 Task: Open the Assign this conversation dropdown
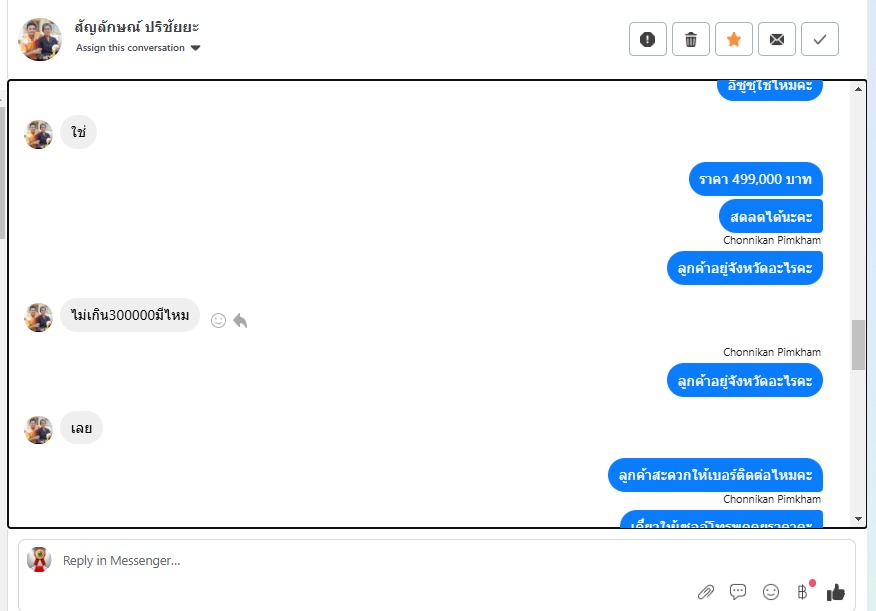coord(138,48)
